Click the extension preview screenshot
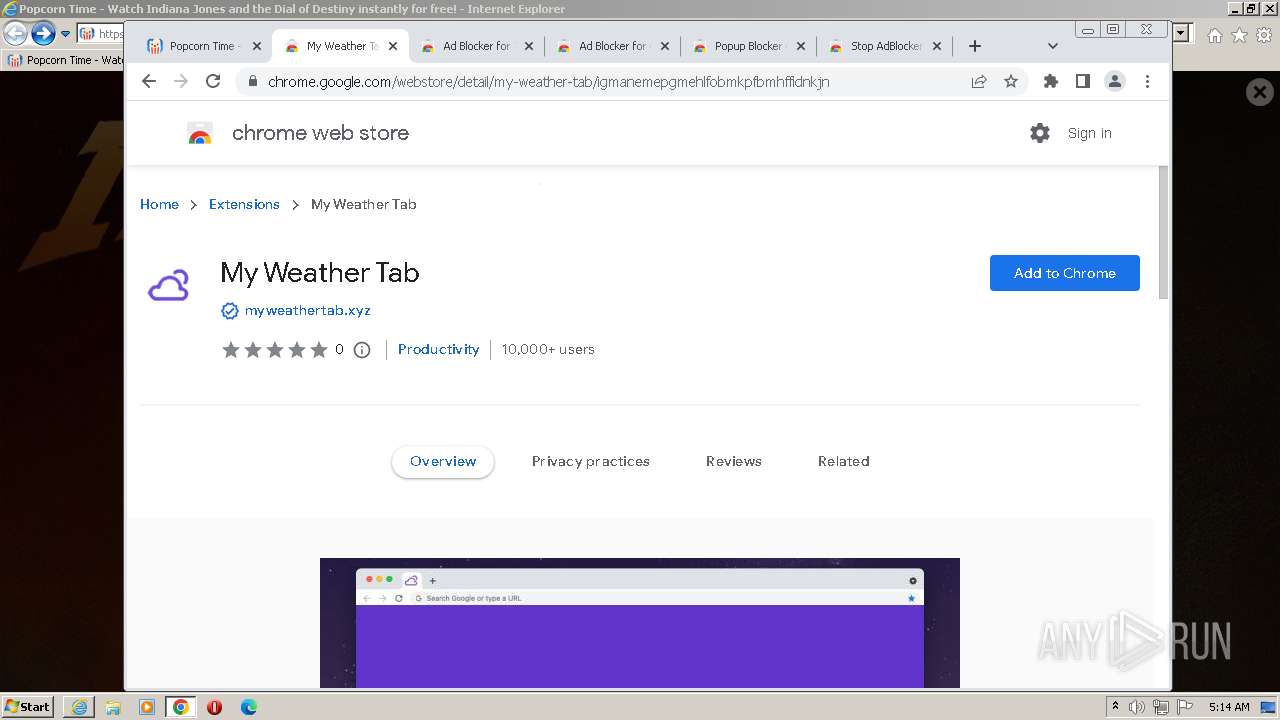The image size is (1280, 720). click(640, 623)
